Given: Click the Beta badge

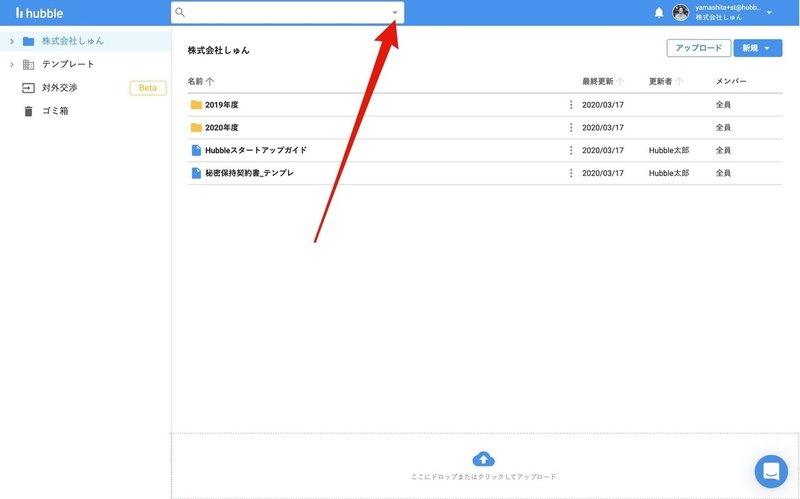Looking at the screenshot, I should point(148,88).
